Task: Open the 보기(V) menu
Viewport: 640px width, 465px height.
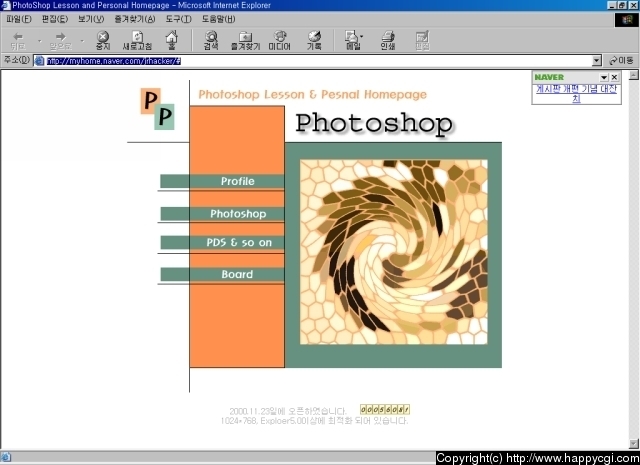Action: click(x=91, y=19)
